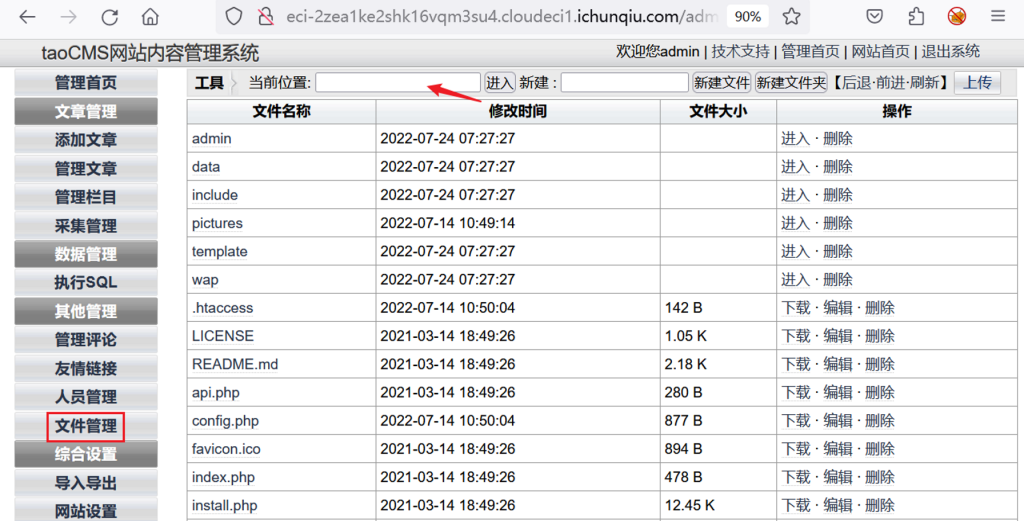Viewport: 1024px width, 521px height.
Task: Click the address bar URL
Action: (x=502, y=17)
